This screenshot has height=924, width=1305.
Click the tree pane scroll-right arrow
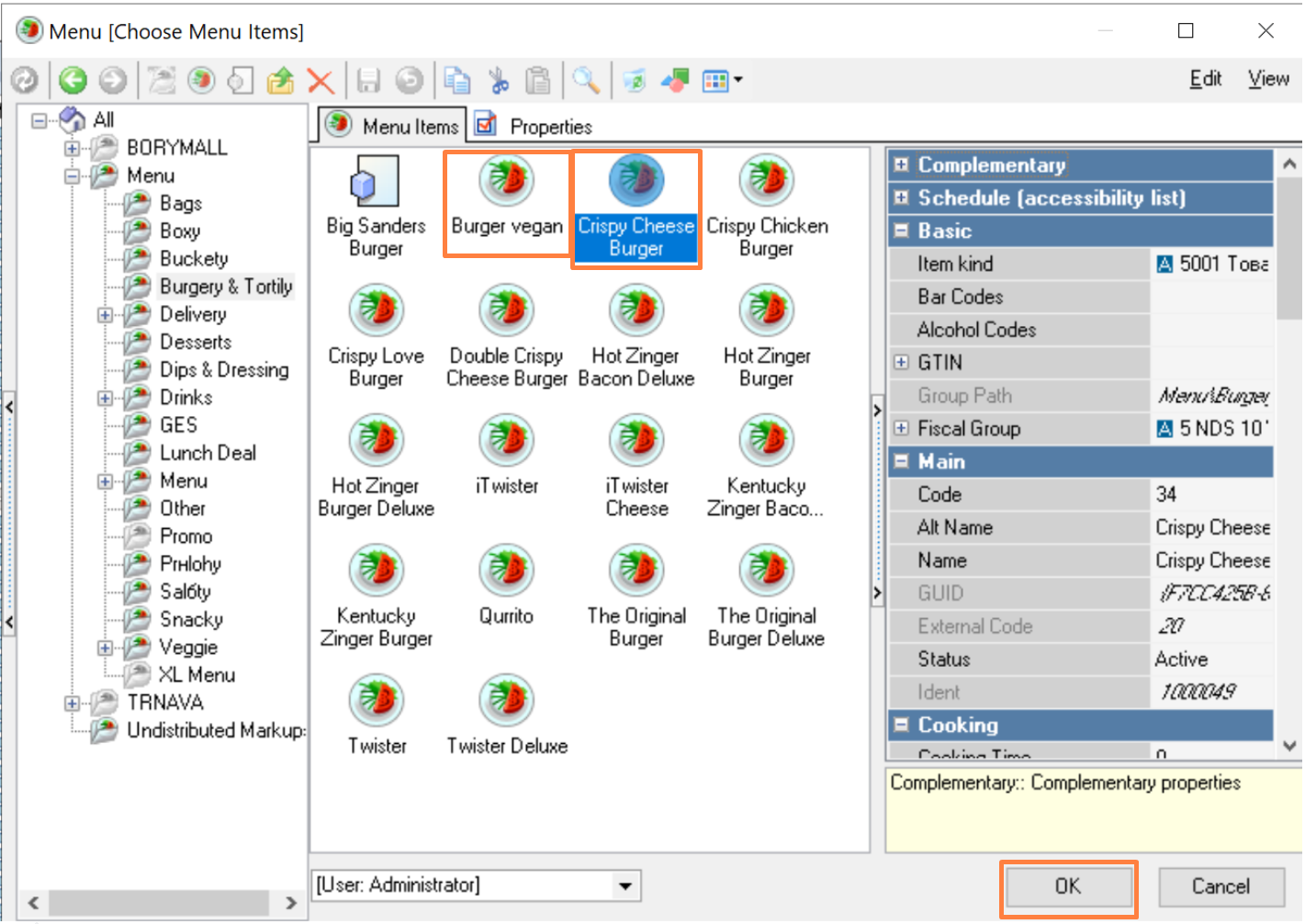(291, 904)
